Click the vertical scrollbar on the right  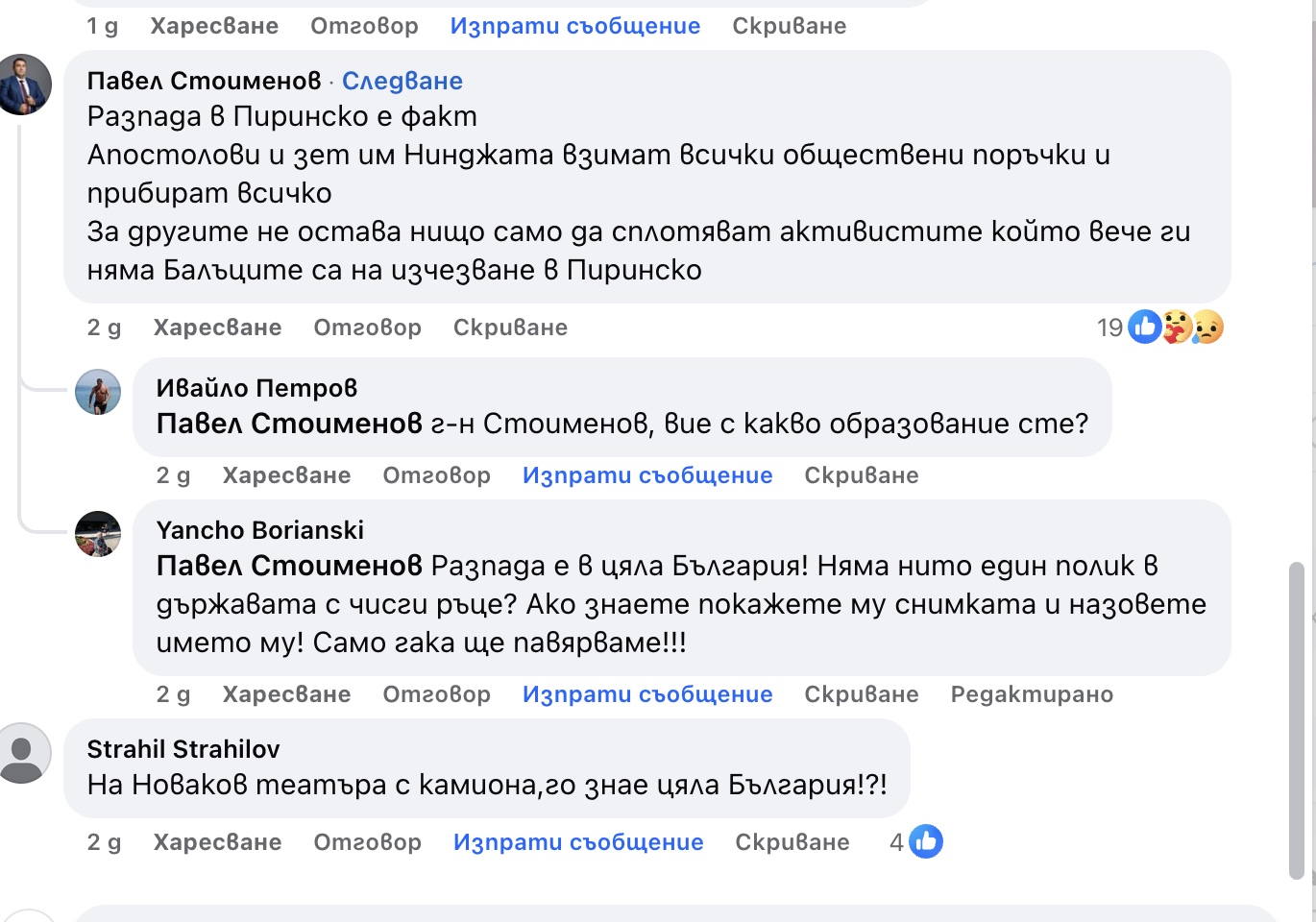point(1297,720)
